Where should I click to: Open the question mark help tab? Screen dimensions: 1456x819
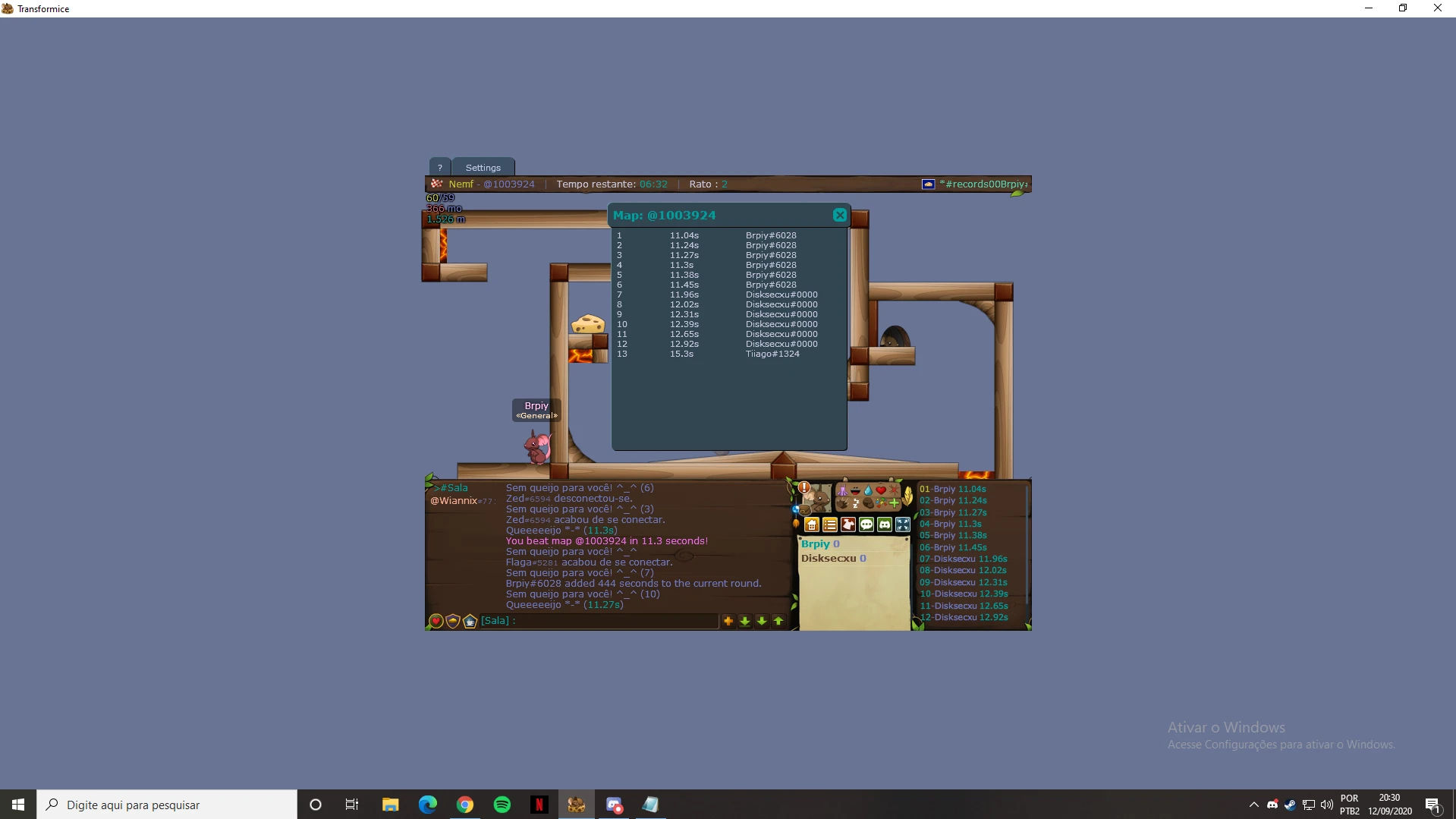click(x=440, y=168)
